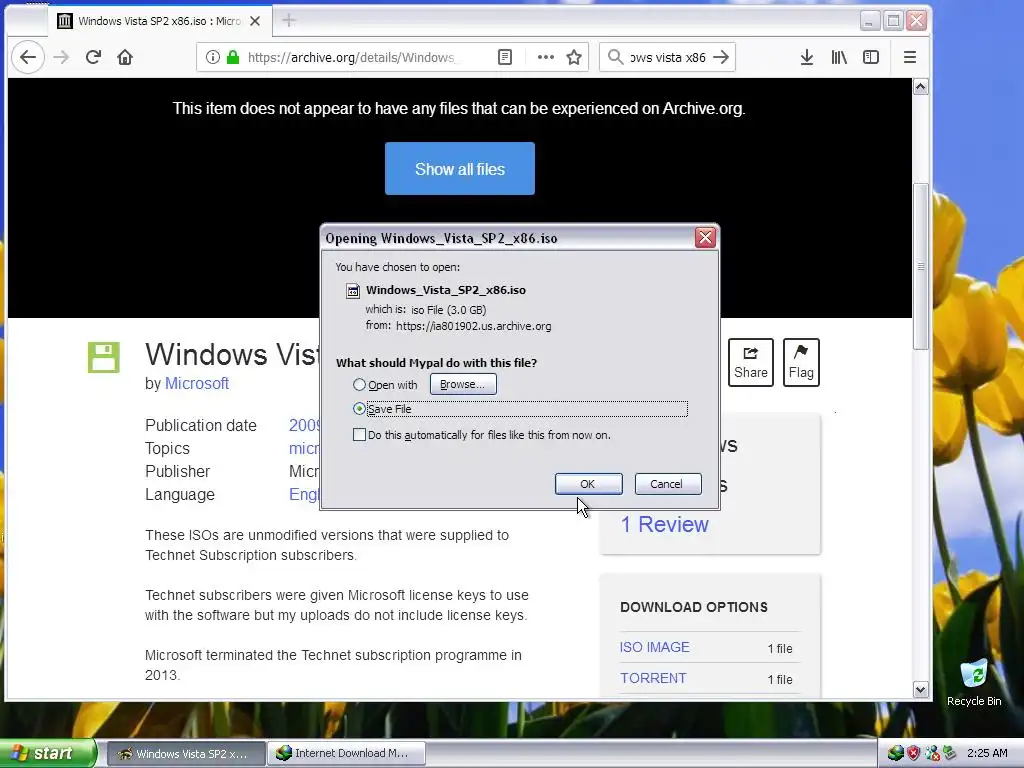The width and height of the screenshot is (1024, 768).
Task: Open the Microsoft author link
Action: [197, 383]
